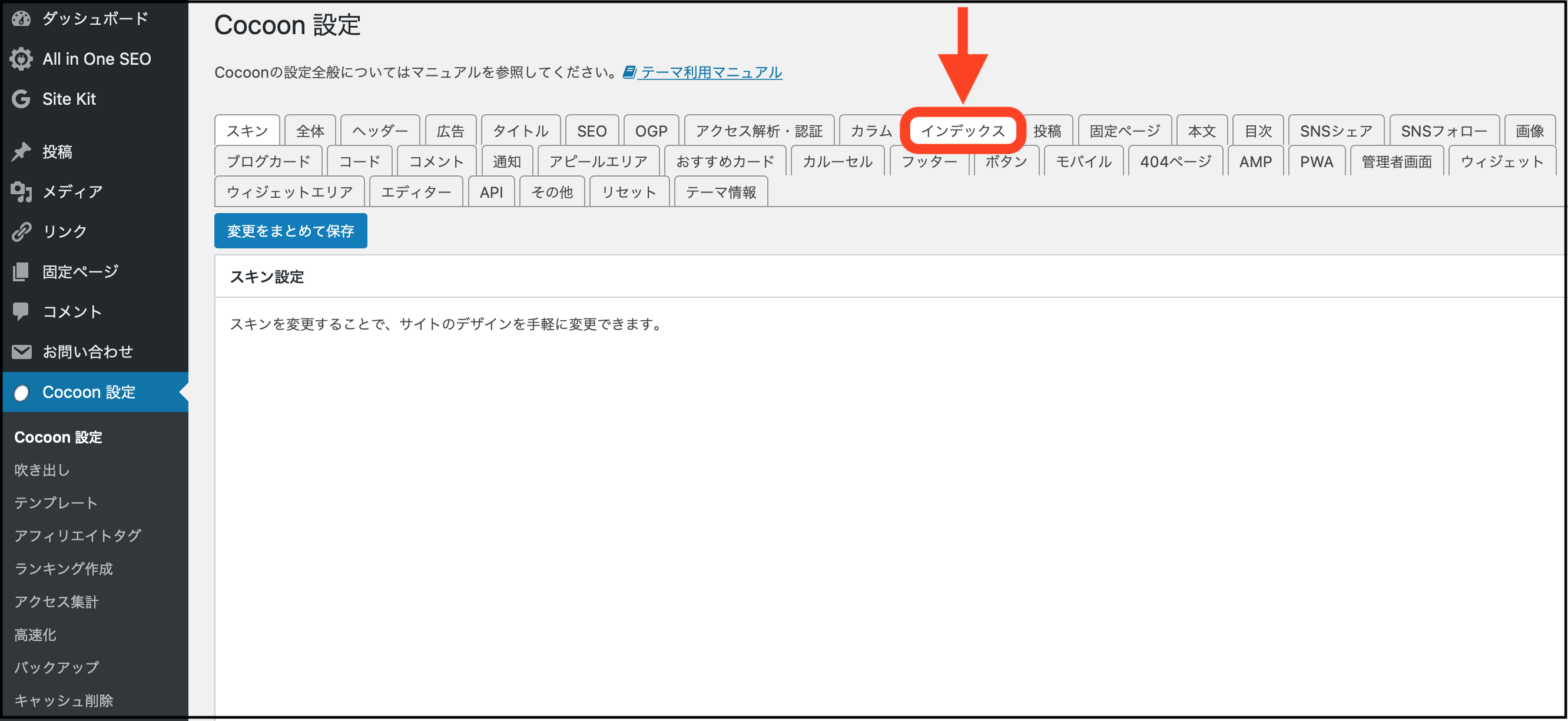Open the ボタン tab
Viewport: 1568px width, 721px height.
coord(1006,161)
